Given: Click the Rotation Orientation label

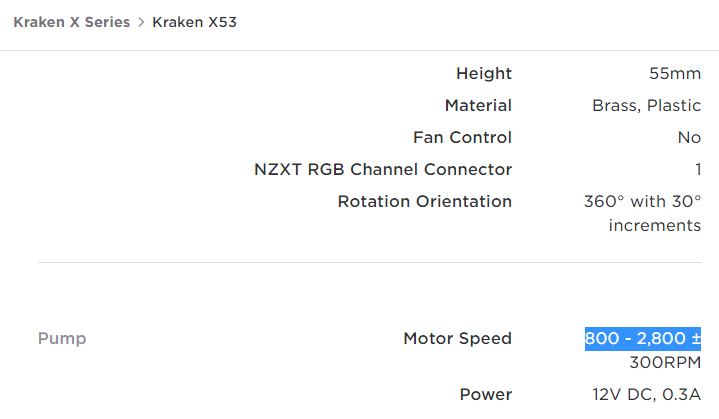Looking at the screenshot, I should click(425, 202).
